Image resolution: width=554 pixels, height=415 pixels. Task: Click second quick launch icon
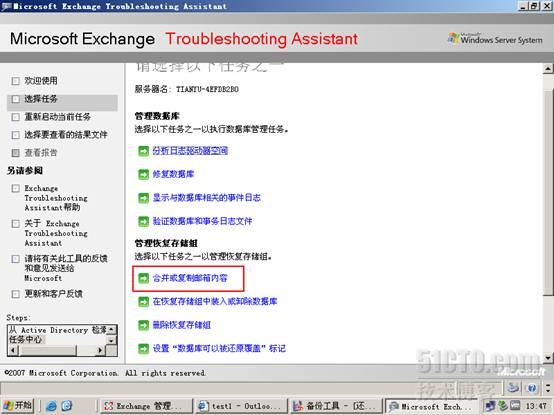(x=67, y=406)
